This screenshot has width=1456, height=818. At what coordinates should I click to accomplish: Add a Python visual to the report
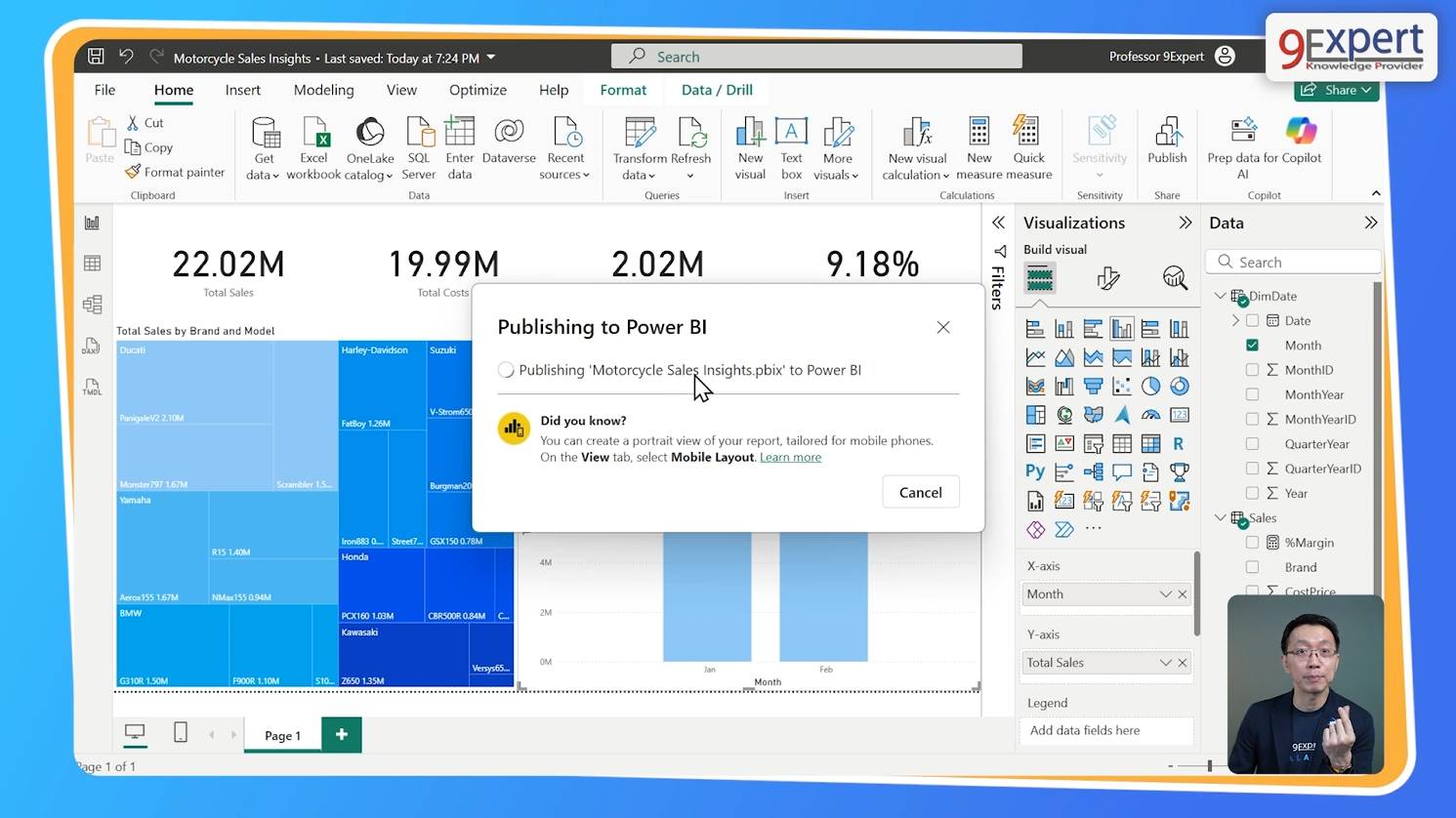point(1034,471)
